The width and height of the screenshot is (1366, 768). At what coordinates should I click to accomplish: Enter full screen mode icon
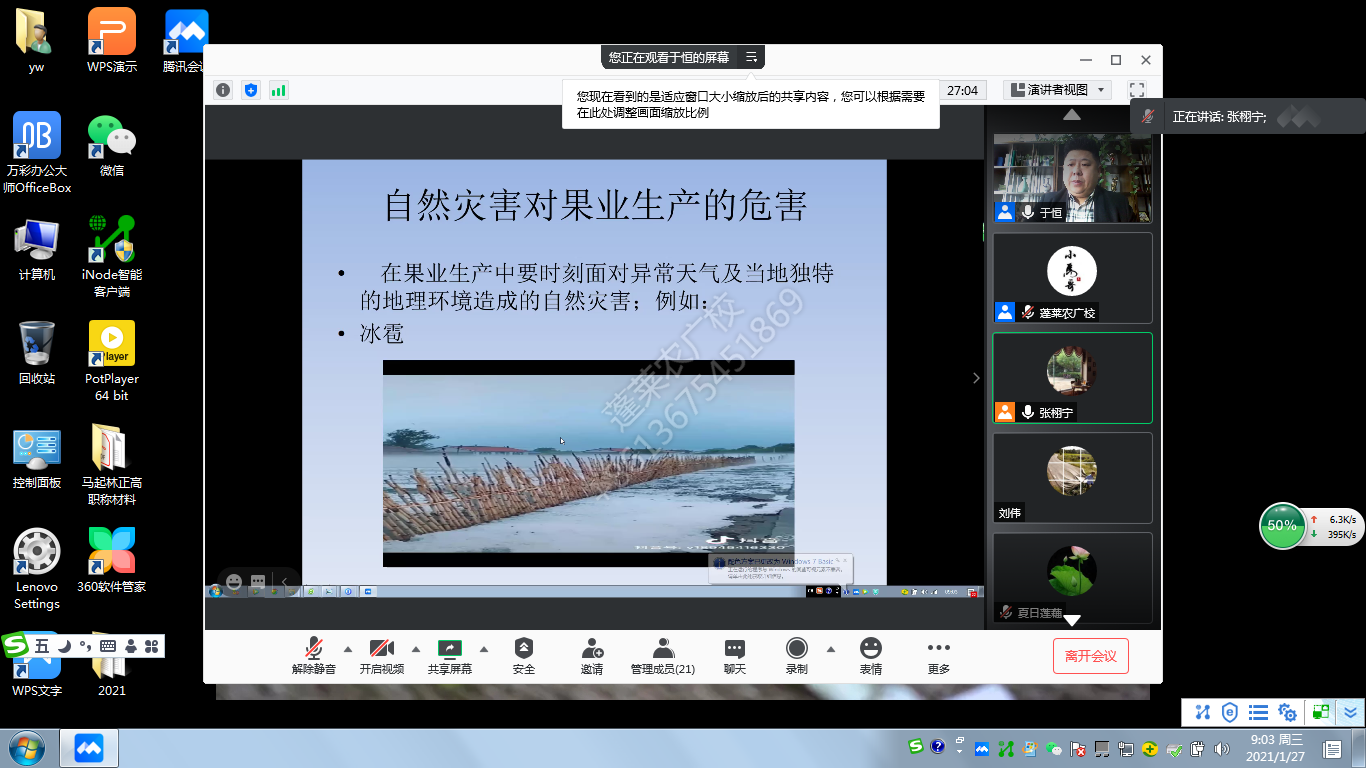[1137, 90]
